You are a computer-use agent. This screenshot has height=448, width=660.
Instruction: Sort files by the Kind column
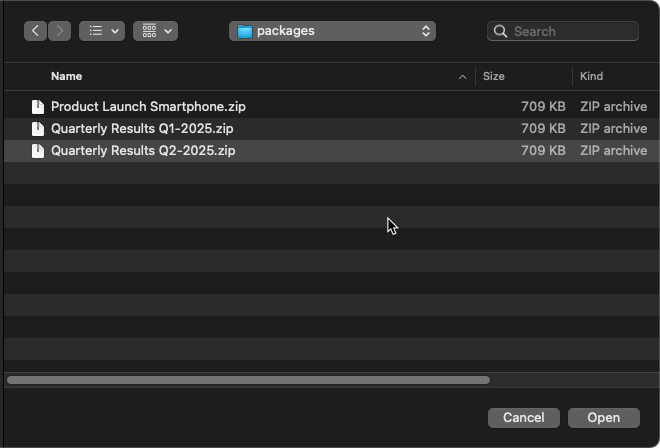click(x=591, y=76)
